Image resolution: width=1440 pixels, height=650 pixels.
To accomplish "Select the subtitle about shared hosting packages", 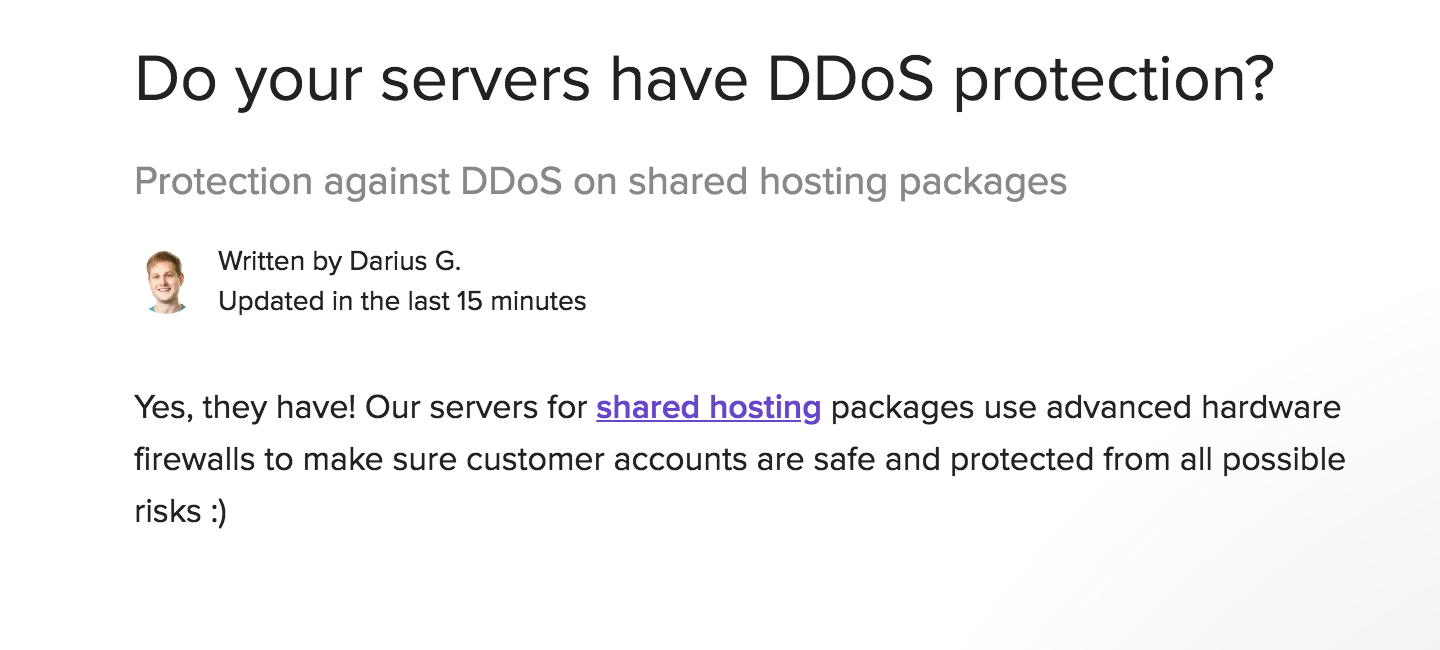I will [600, 182].
